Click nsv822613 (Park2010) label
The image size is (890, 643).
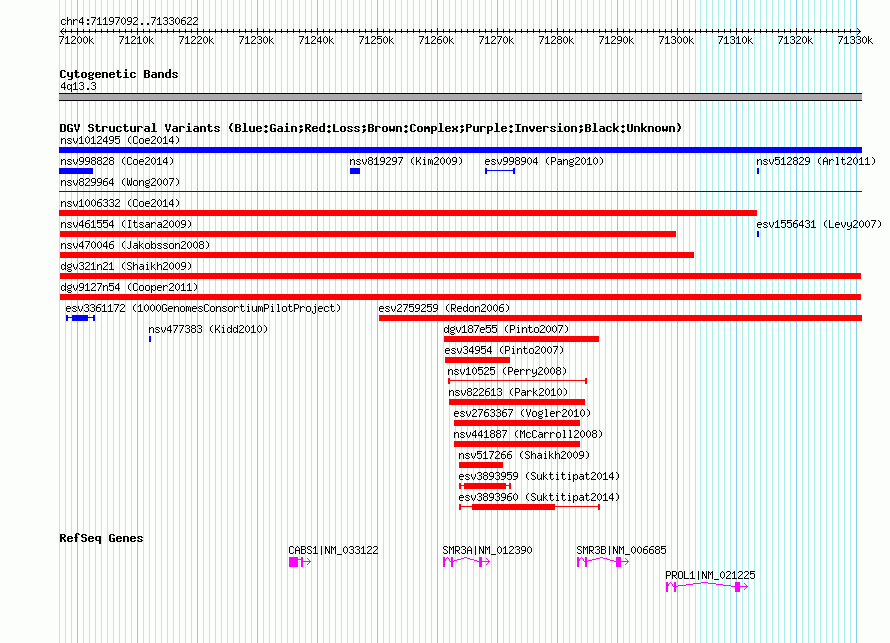click(x=508, y=392)
